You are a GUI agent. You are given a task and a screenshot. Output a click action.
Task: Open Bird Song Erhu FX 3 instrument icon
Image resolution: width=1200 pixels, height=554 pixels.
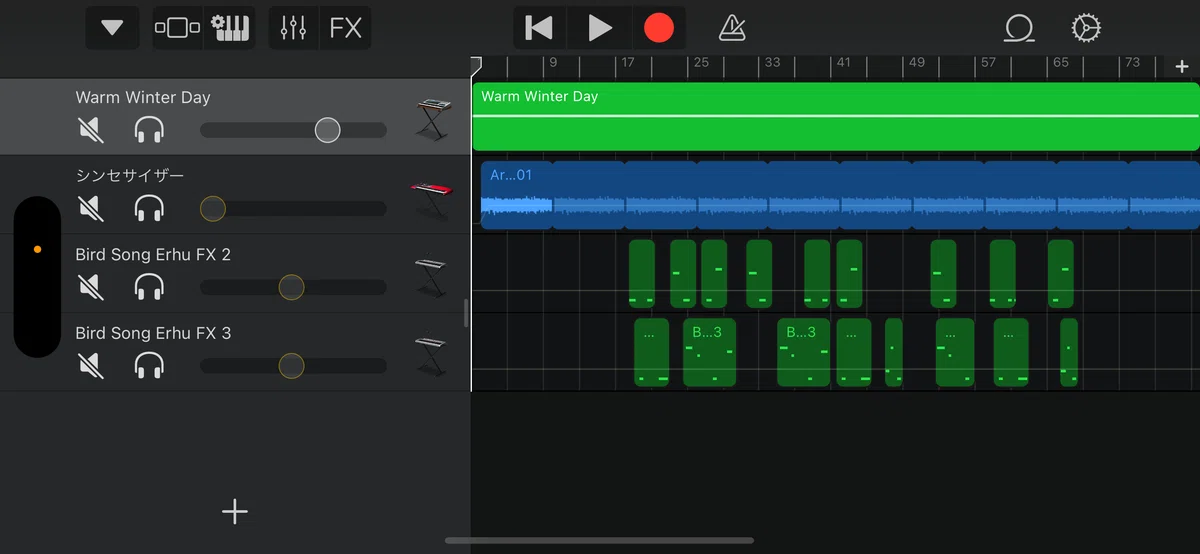pos(431,356)
